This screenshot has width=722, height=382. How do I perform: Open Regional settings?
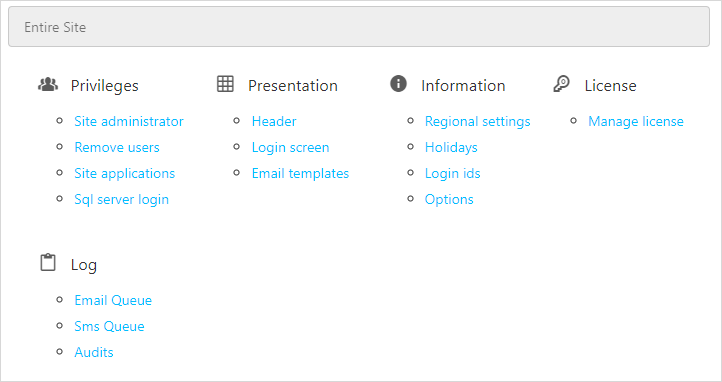(x=477, y=122)
